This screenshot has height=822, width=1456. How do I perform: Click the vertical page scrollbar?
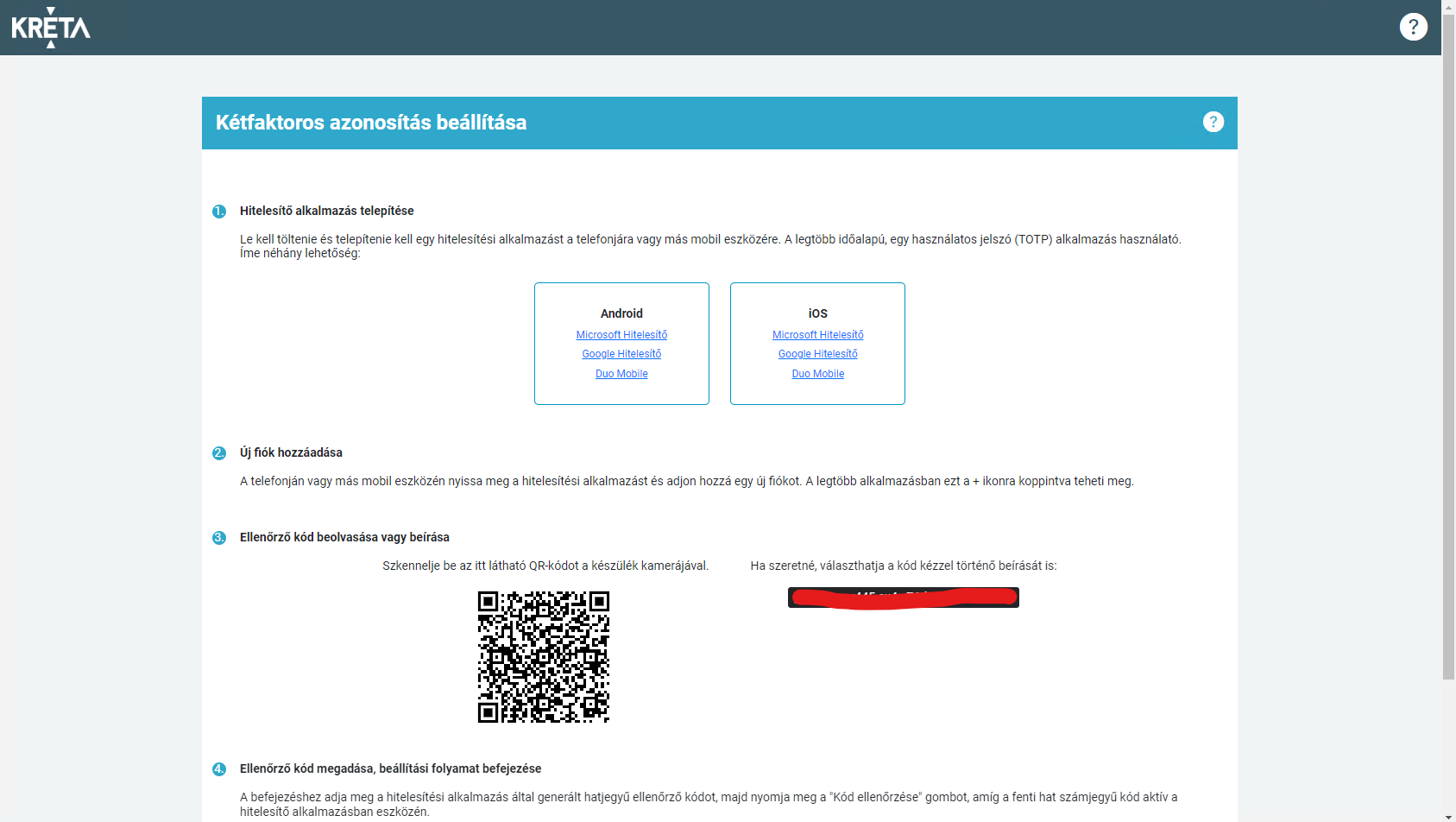tap(1448, 345)
